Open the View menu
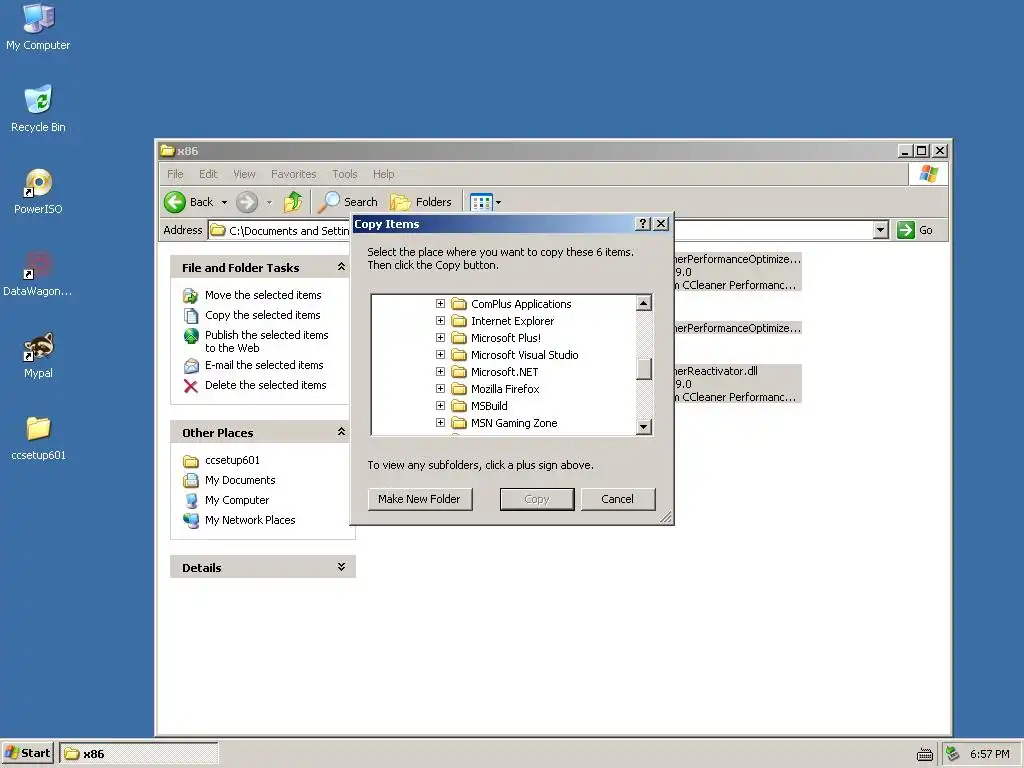This screenshot has height=768, width=1024. coord(244,174)
